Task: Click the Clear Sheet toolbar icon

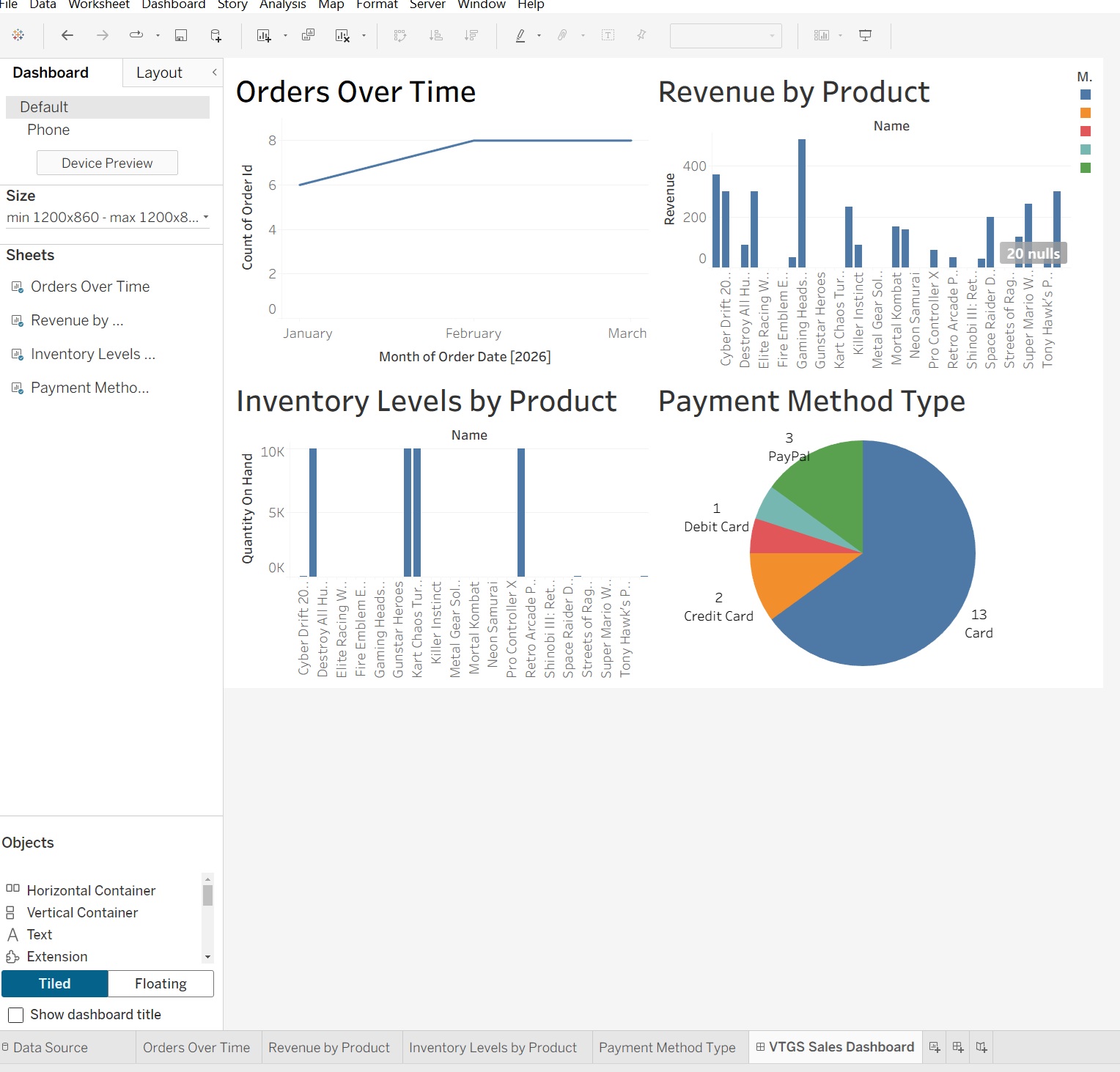Action: click(x=342, y=35)
